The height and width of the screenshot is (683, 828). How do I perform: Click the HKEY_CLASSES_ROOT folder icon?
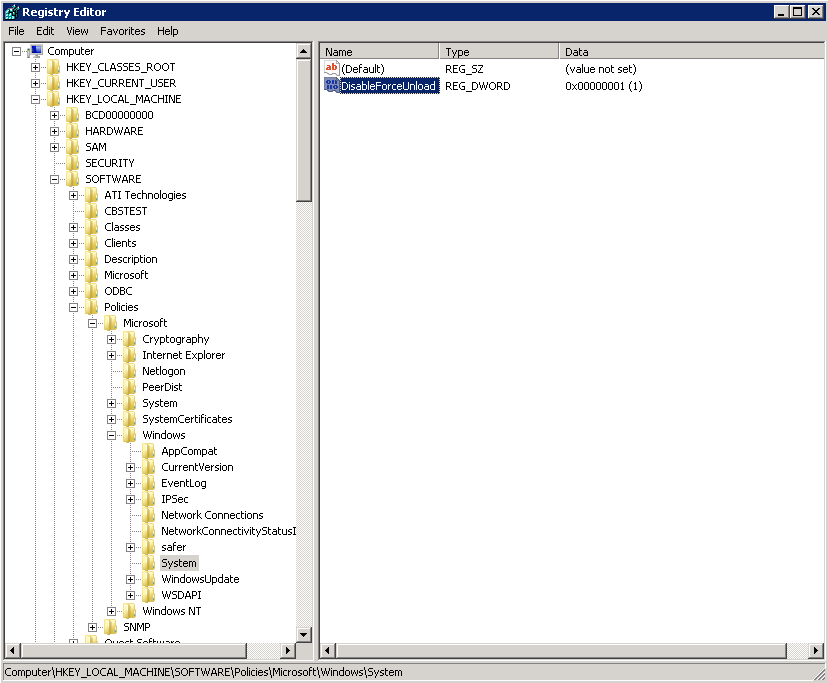[x=54, y=67]
